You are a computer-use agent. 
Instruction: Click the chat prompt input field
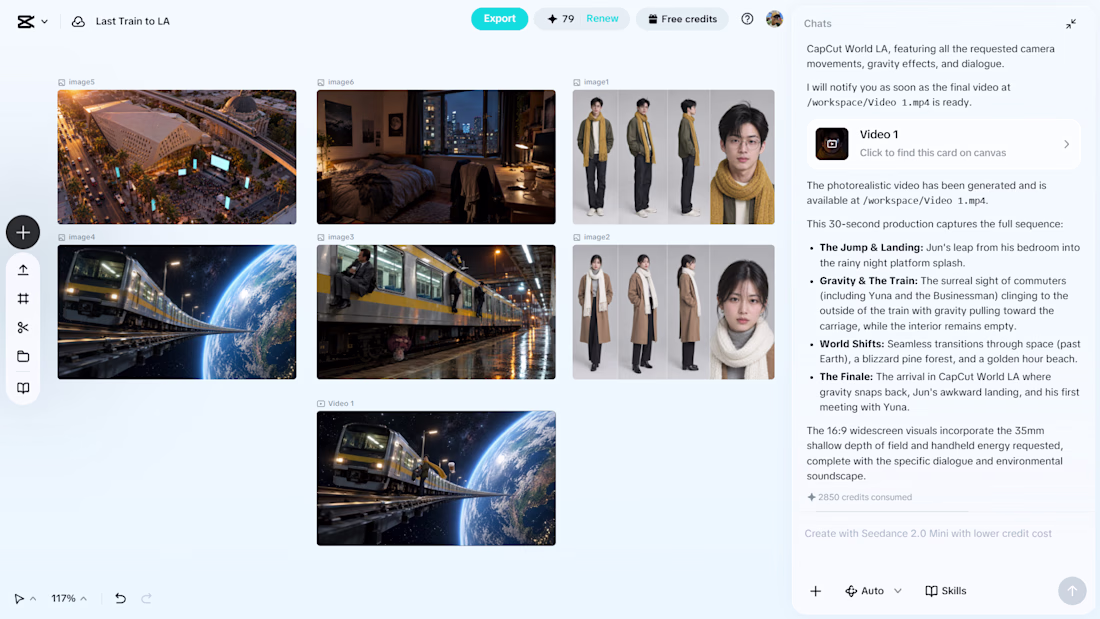944,533
